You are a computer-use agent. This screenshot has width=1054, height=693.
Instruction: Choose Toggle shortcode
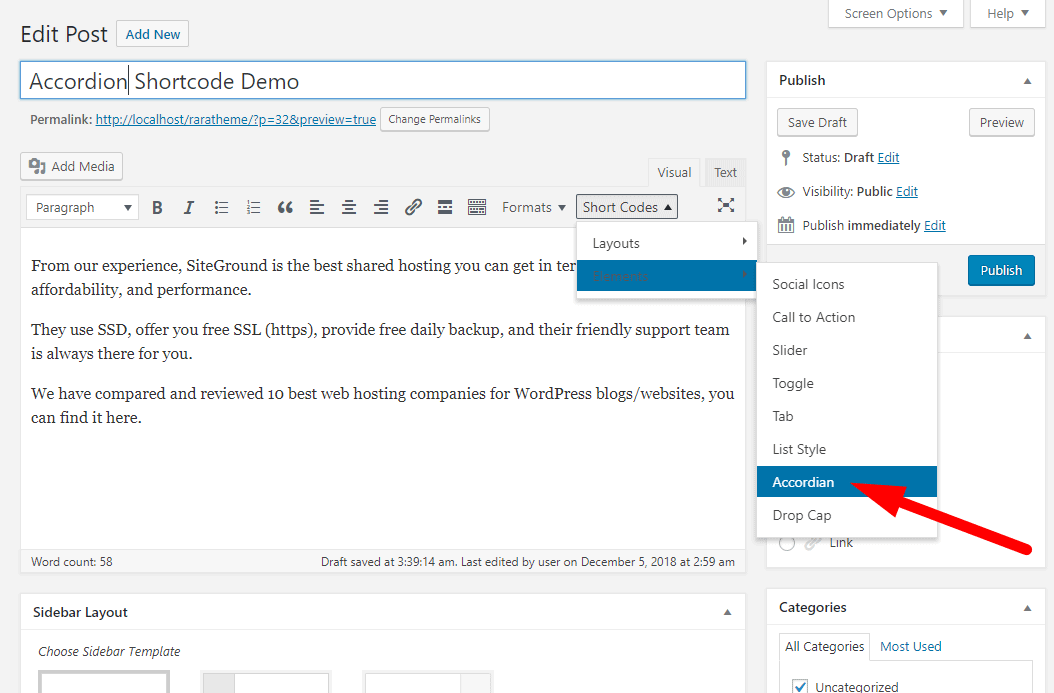click(846, 383)
